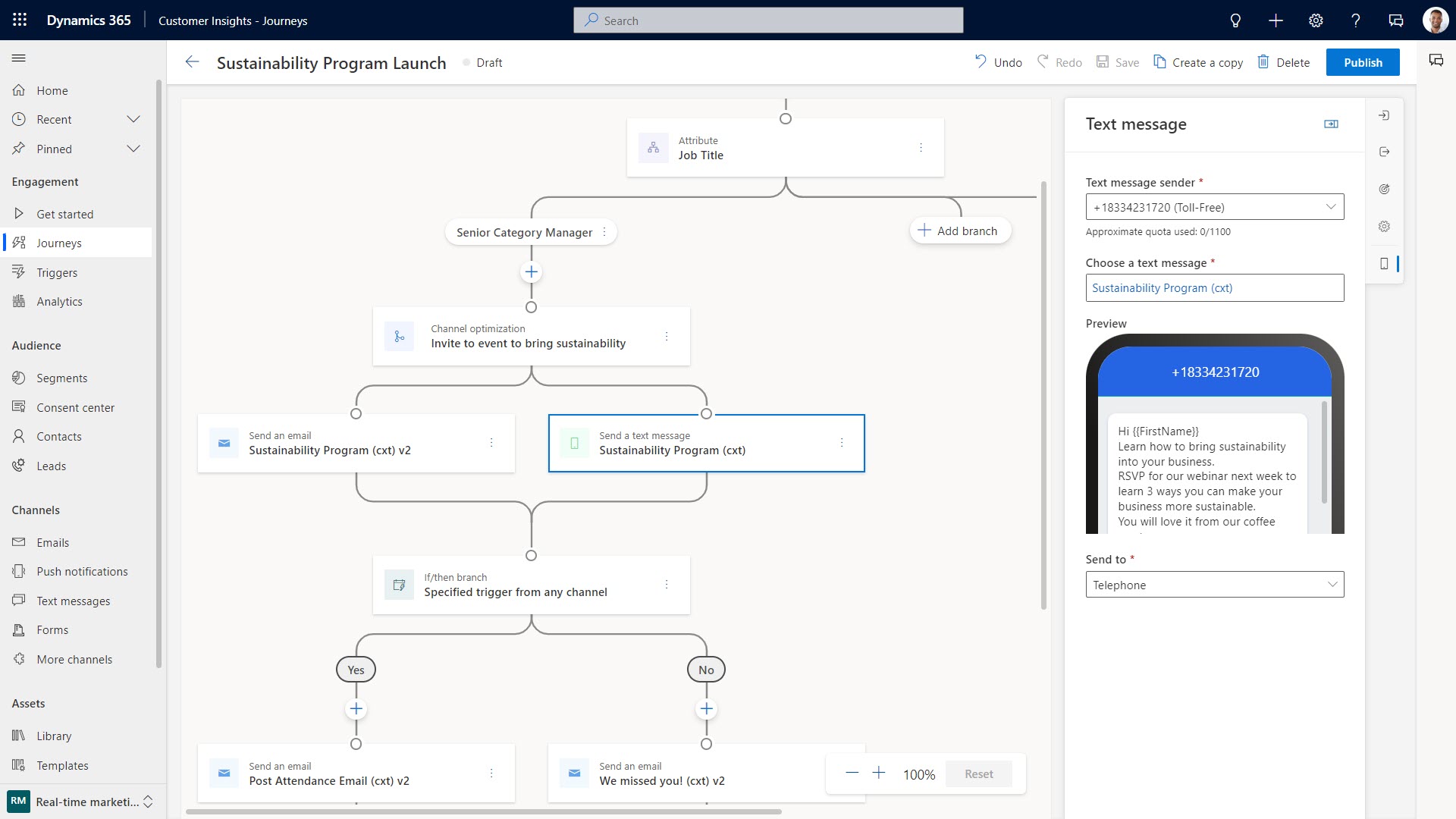Open the Consent center

(x=75, y=407)
